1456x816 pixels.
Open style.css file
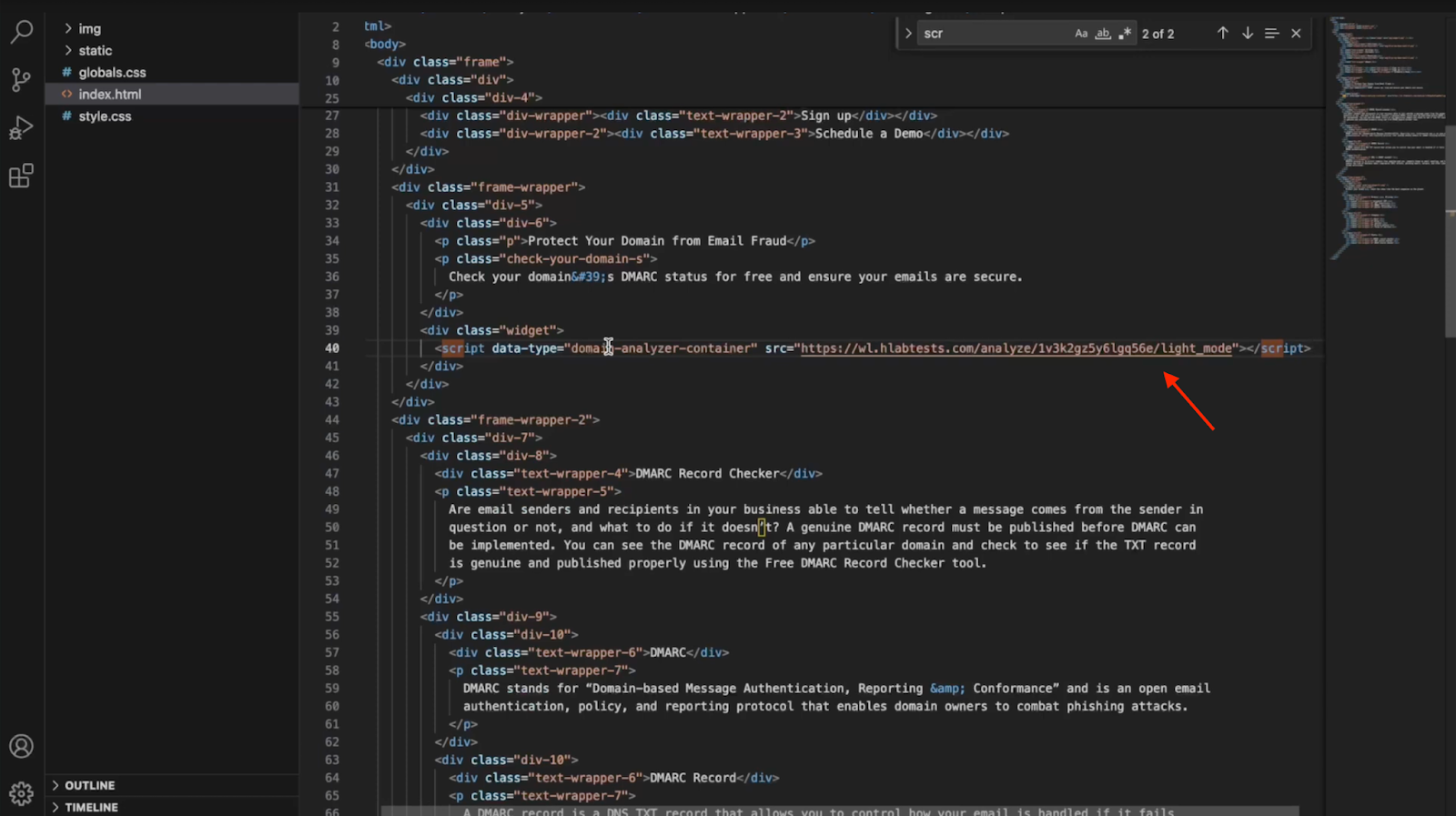click(172, 116)
